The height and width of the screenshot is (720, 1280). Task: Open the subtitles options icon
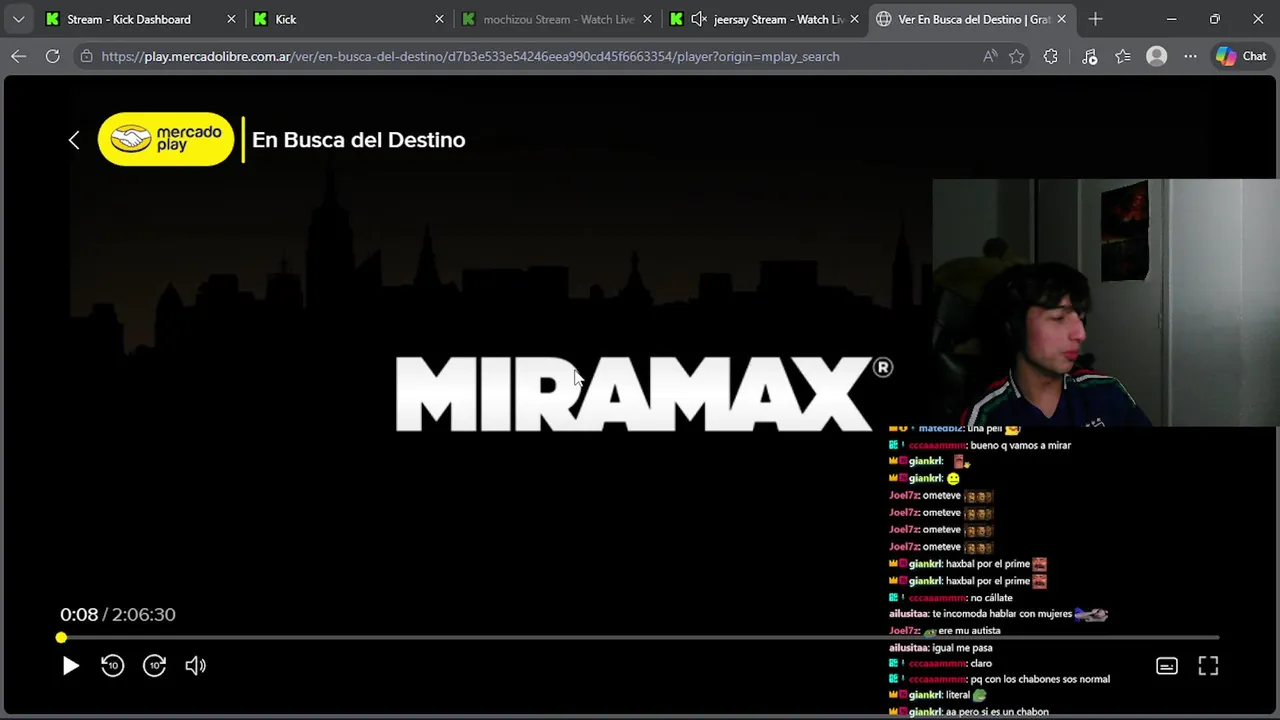pos(1167,666)
